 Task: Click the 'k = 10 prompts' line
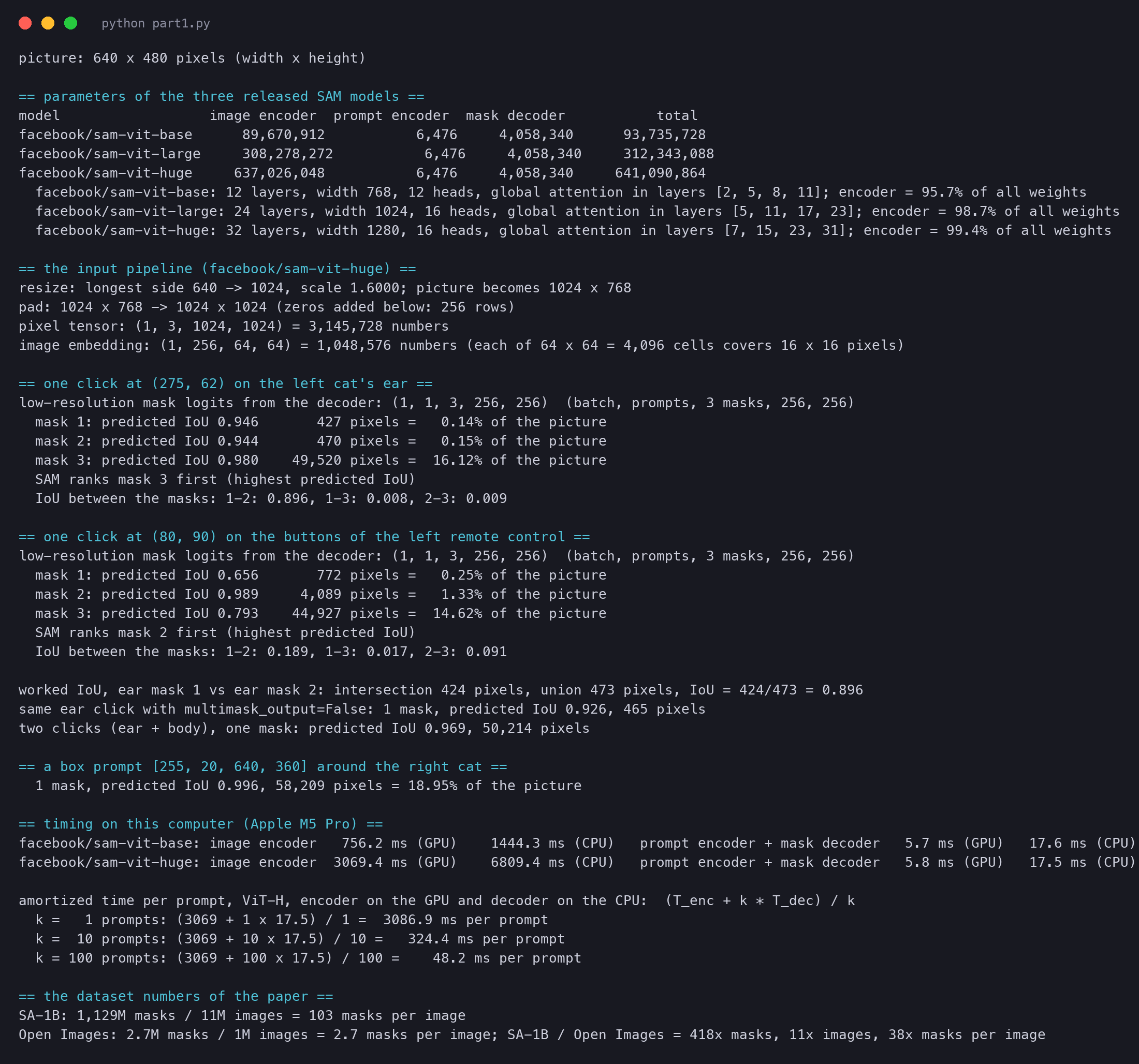coord(300,939)
